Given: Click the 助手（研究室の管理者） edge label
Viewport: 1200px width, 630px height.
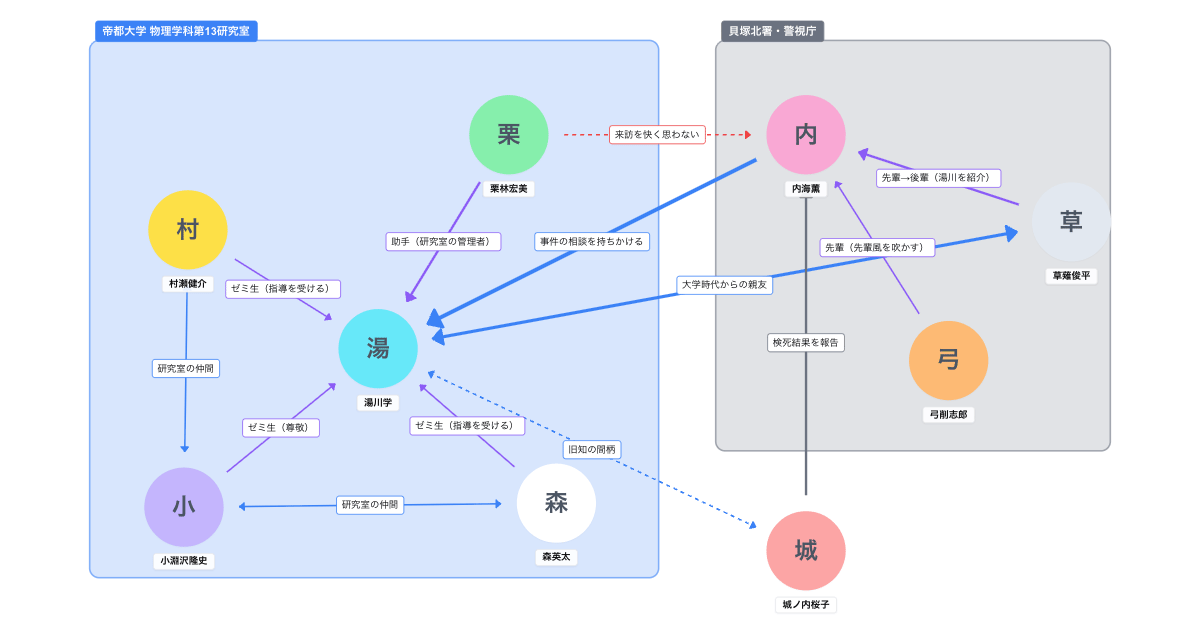Looking at the screenshot, I should click(443, 241).
